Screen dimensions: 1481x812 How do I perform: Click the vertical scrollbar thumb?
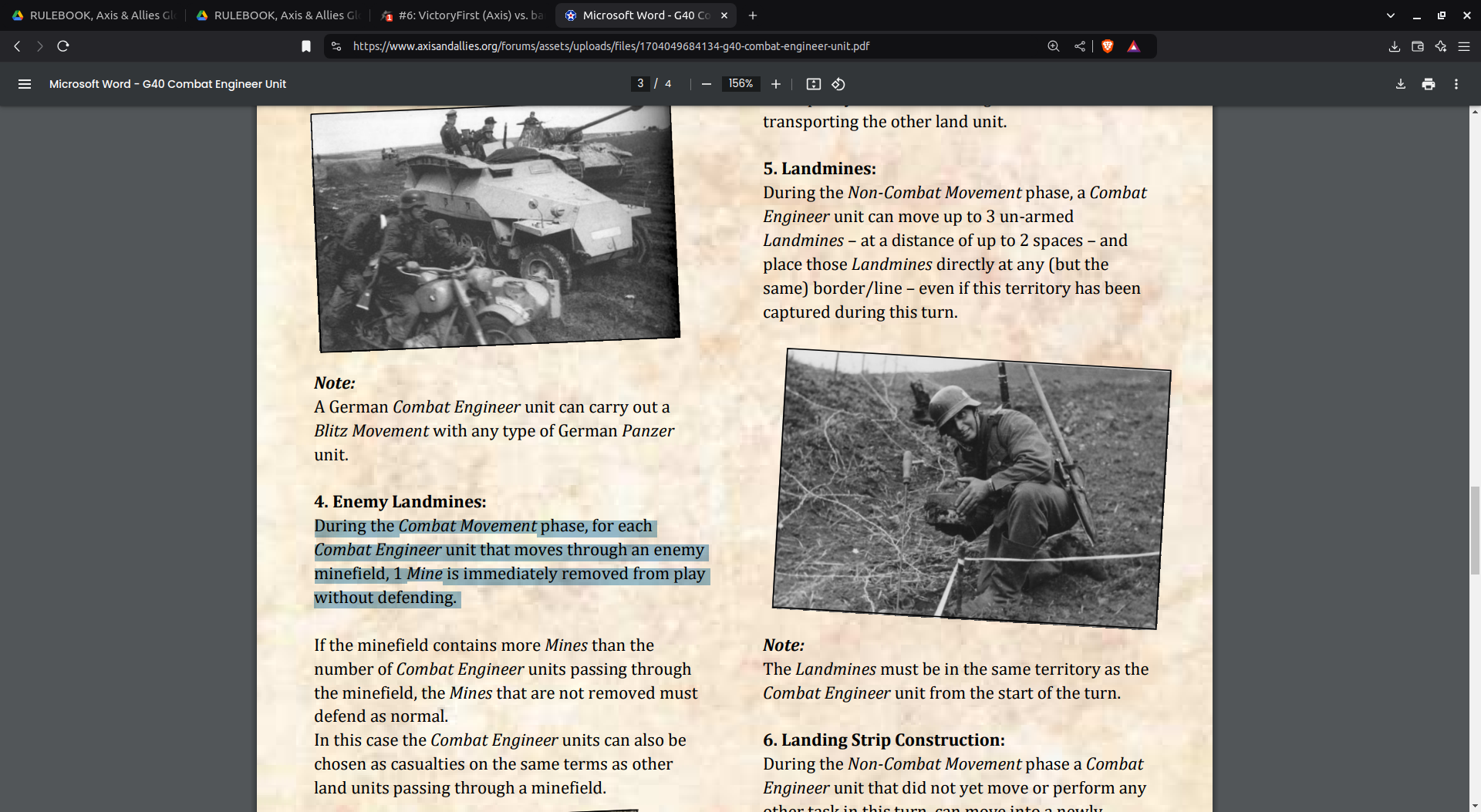click(1475, 531)
